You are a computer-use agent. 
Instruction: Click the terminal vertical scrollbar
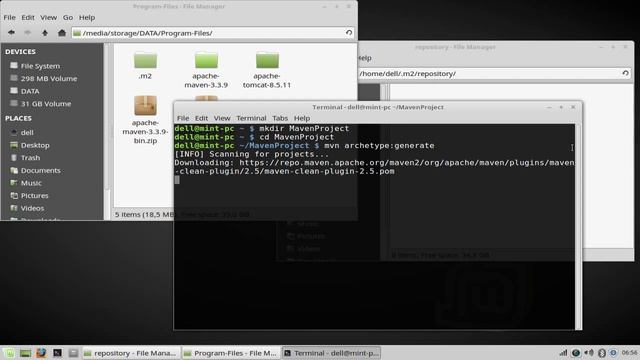(578, 227)
